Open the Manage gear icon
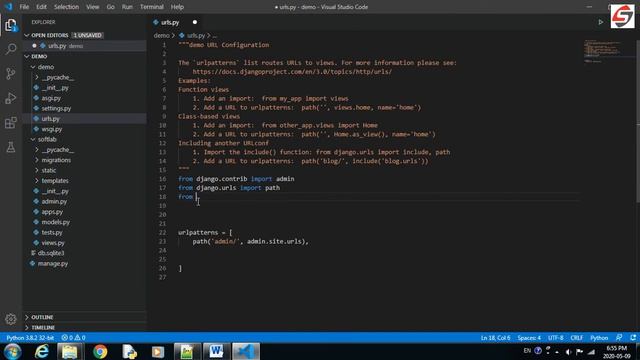Screen dimensions: 640x360 [11, 319]
